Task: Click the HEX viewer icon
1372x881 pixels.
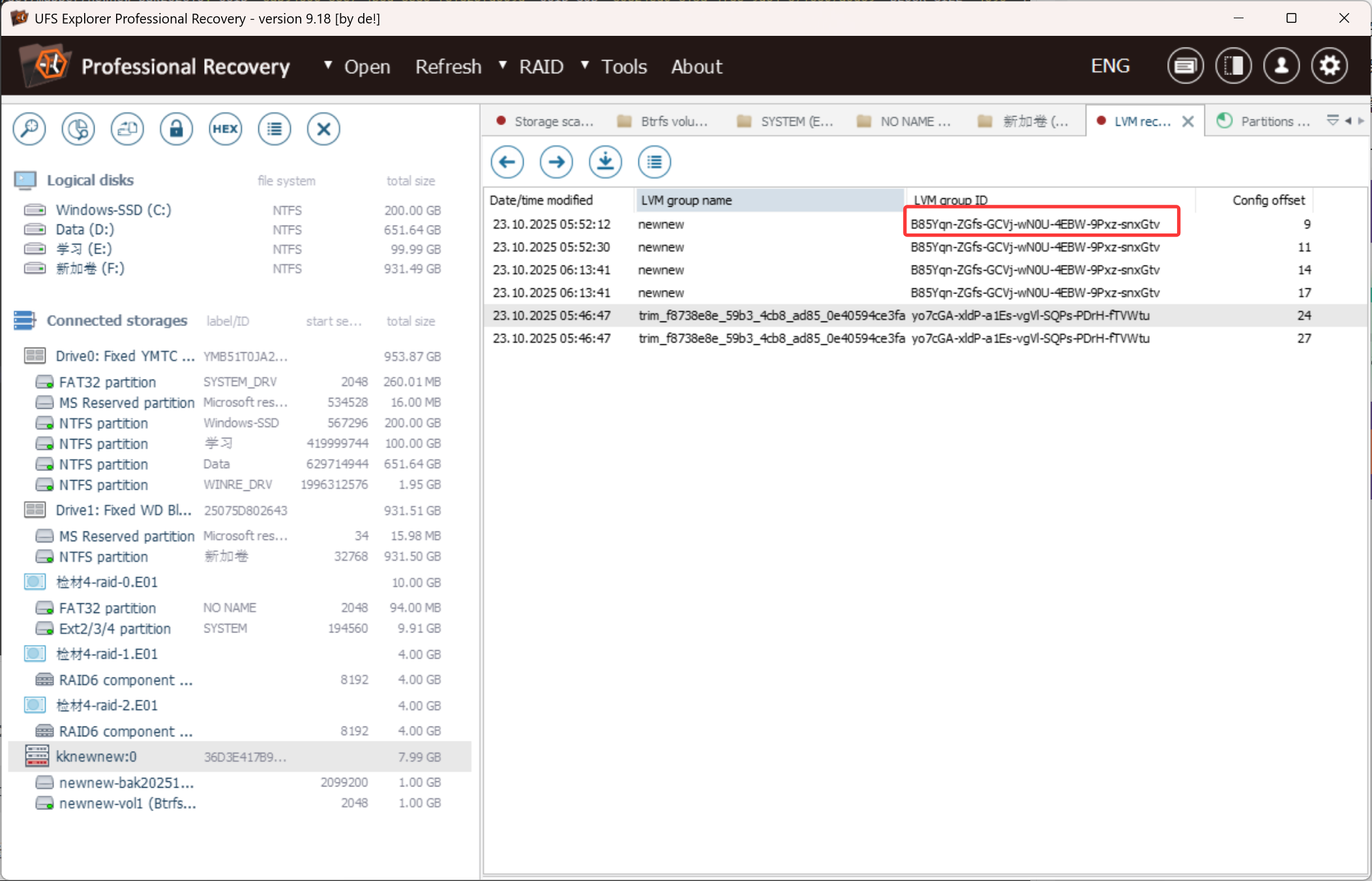Action: tap(225, 128)
